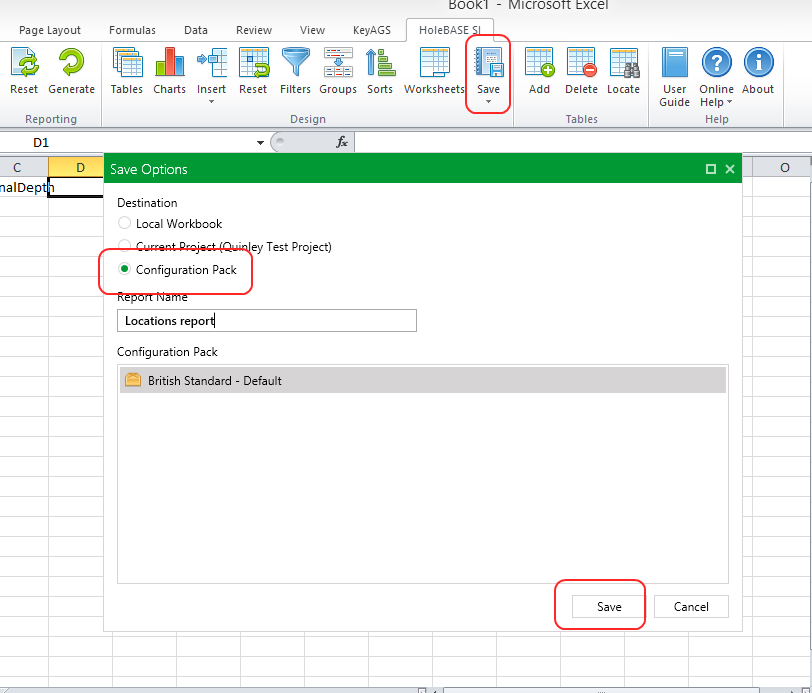The width and height of the screenshot is (812, 693).
Task: Open the KeyAGS tab
Action: [372, 30]
